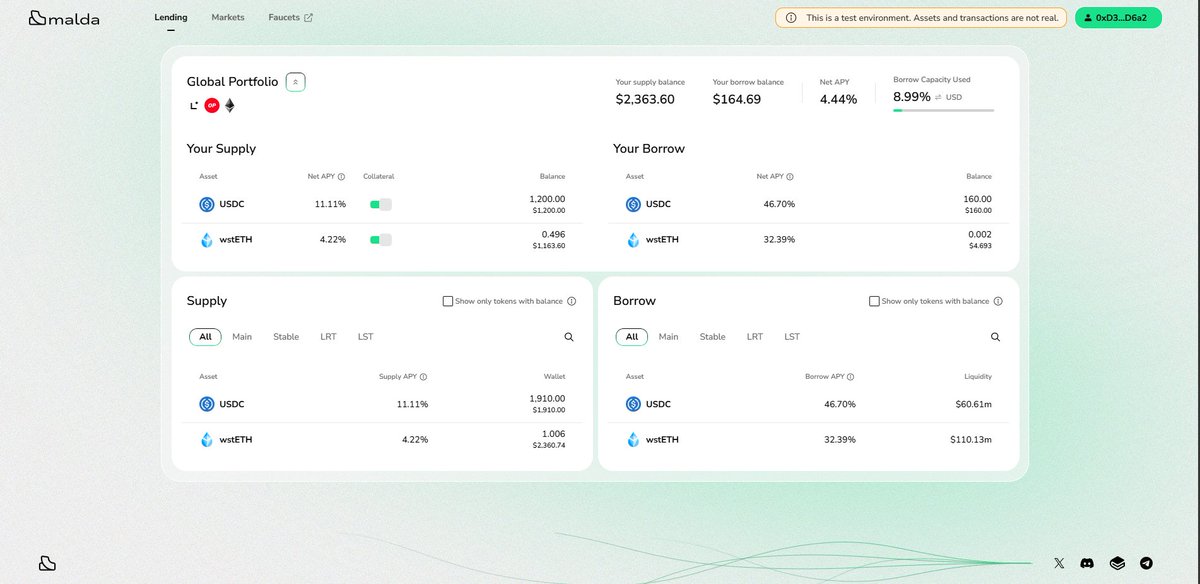Switch to the Markets navigation tab
The width and height of the screenshot is (1200, 584).
(x=228, y=17)
